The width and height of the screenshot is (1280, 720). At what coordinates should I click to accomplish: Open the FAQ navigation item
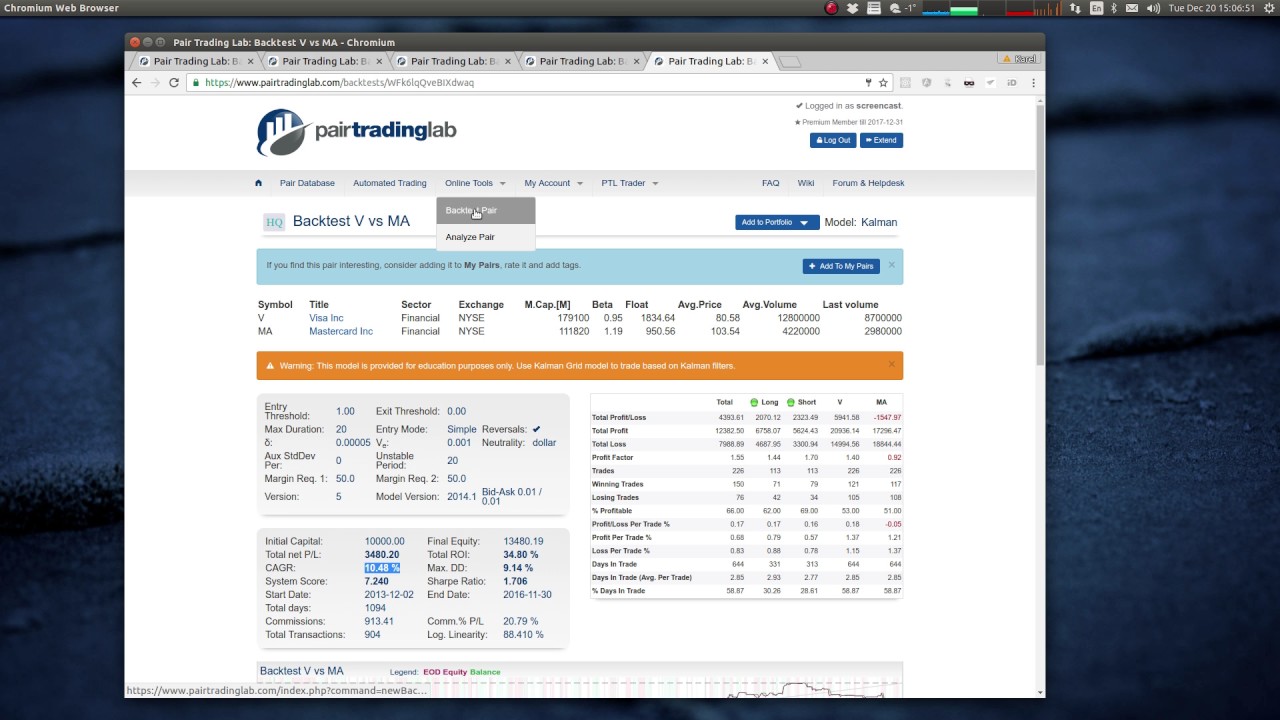(x=770, y=183)
